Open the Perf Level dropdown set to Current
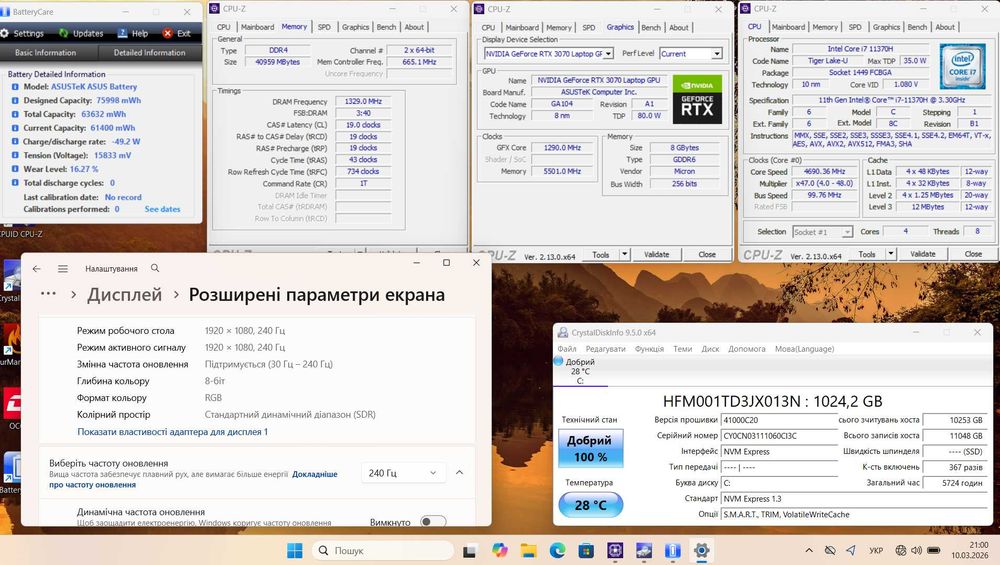 tap(691, 54)
